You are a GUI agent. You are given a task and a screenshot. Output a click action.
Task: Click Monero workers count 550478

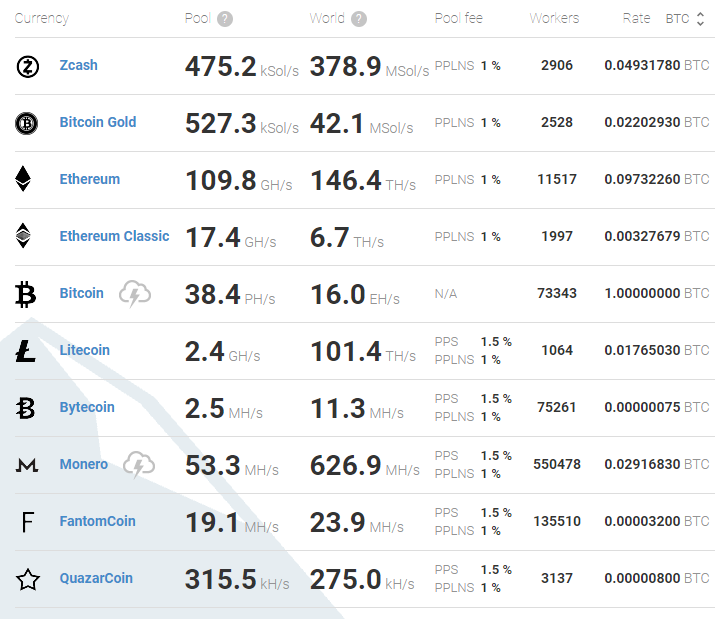[x=557, y=464]
